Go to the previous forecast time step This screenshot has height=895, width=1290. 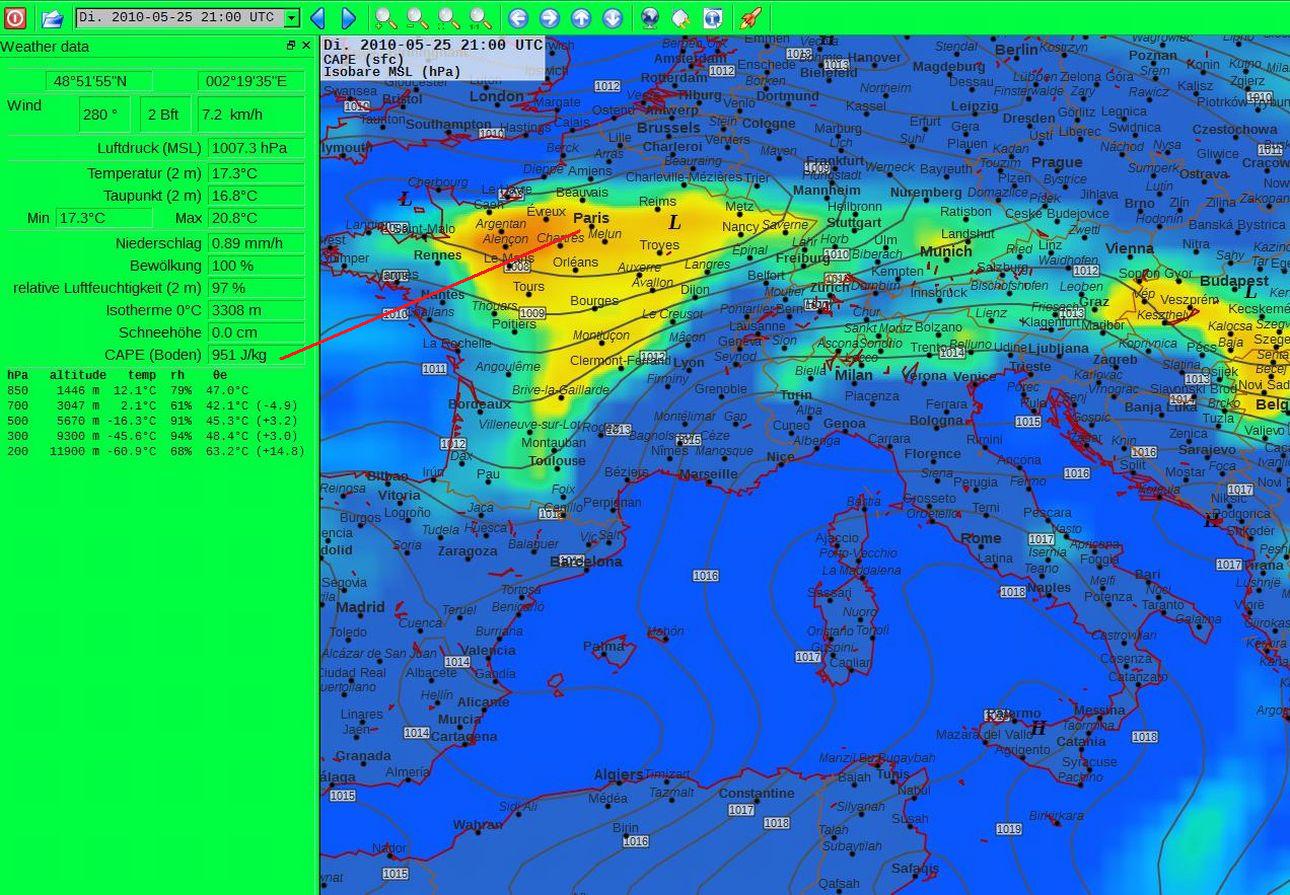[318, 17]
